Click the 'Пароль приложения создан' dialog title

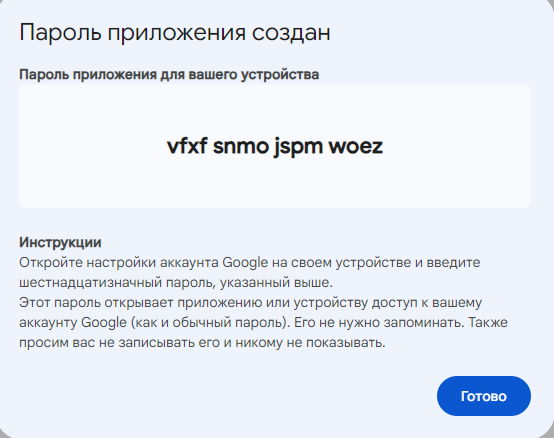175,33
